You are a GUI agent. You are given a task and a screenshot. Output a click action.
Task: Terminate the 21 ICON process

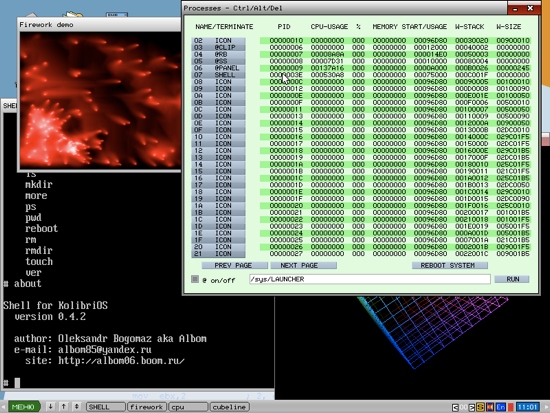[x=218, y=254]
